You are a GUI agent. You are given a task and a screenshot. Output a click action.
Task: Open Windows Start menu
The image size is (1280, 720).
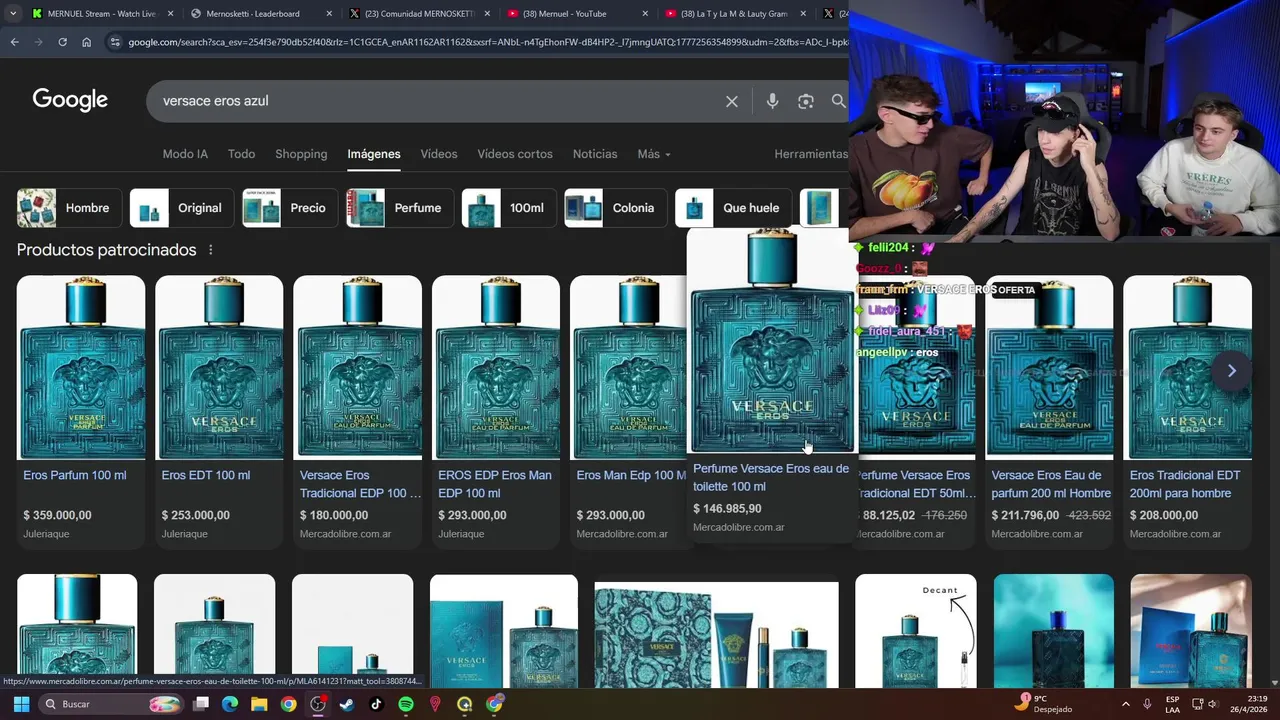point(21,704)
